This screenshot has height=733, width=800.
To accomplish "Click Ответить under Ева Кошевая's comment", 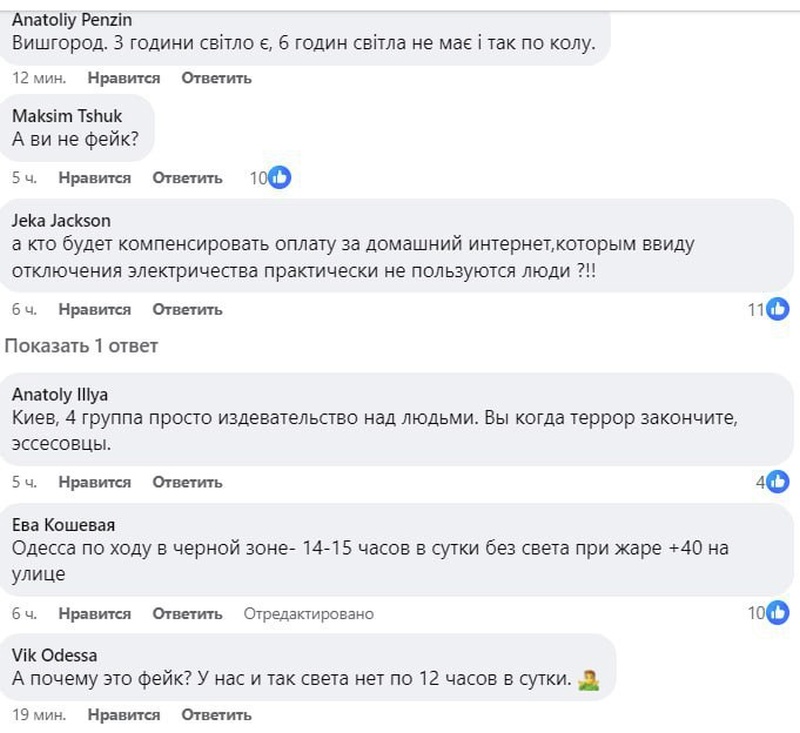I will pos(187,614).
